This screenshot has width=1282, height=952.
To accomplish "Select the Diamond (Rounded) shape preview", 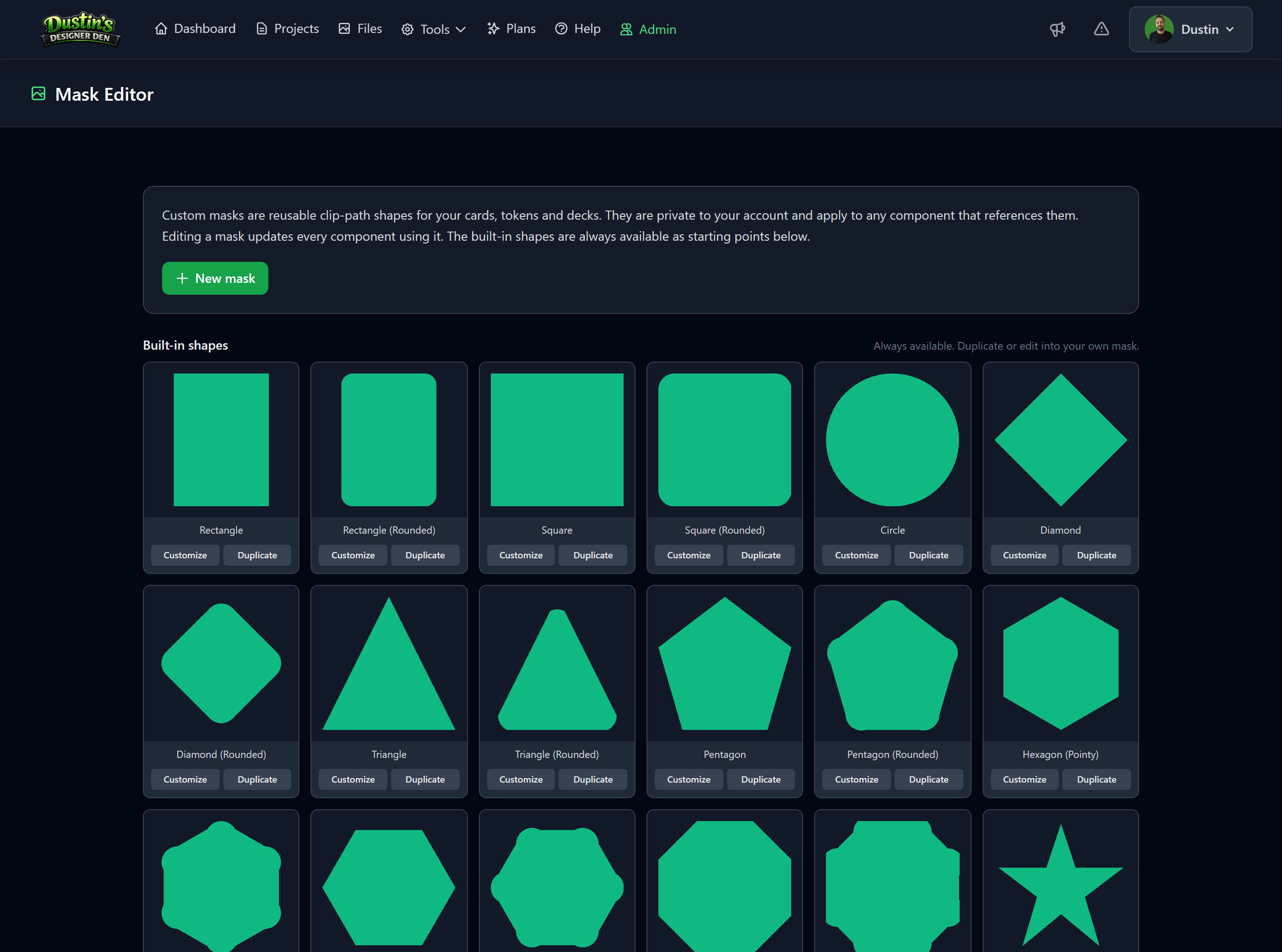I will (221, 663).
